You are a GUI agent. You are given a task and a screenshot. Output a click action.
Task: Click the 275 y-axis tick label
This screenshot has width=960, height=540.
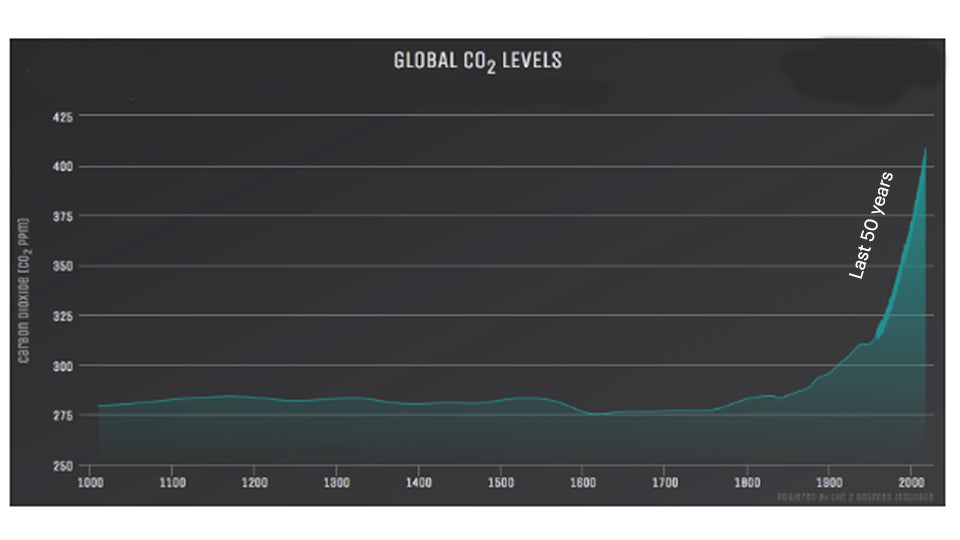click(x=62, y=416)
